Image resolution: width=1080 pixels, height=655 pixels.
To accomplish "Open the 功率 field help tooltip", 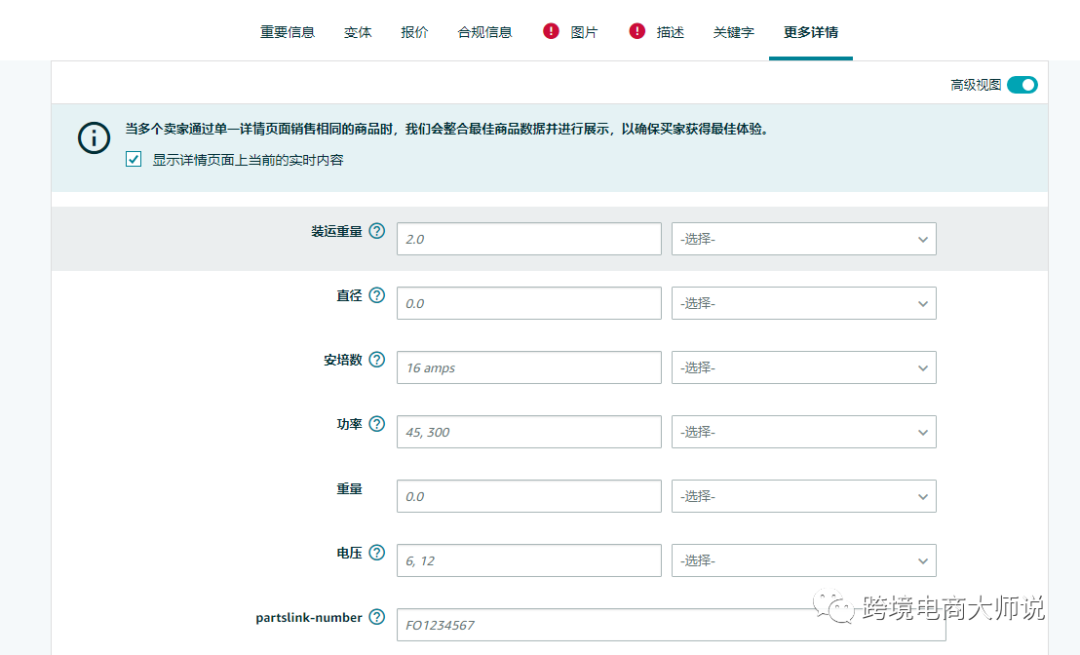I will [376, 423].
